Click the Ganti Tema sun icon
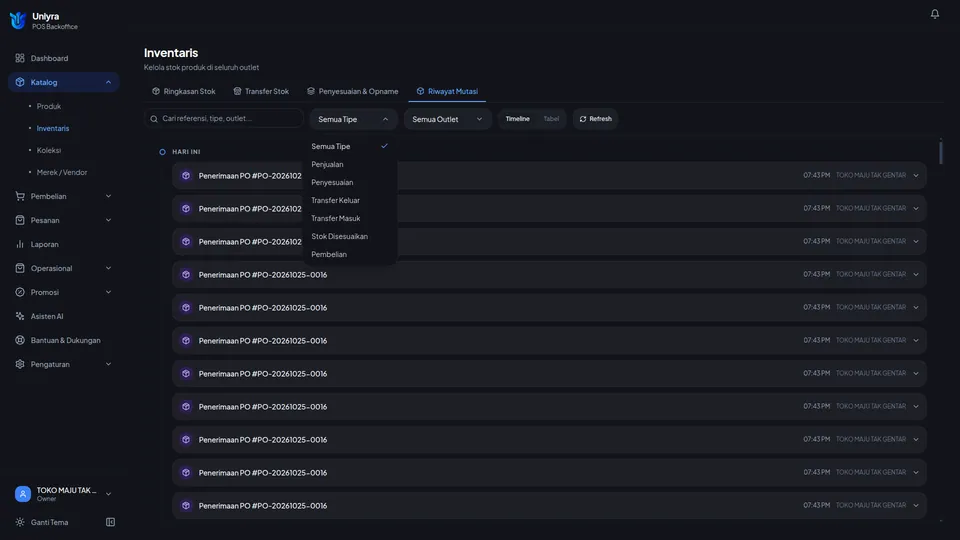Image resolution: width=960 pixels, height=540 pixels. tap(20, 522)
